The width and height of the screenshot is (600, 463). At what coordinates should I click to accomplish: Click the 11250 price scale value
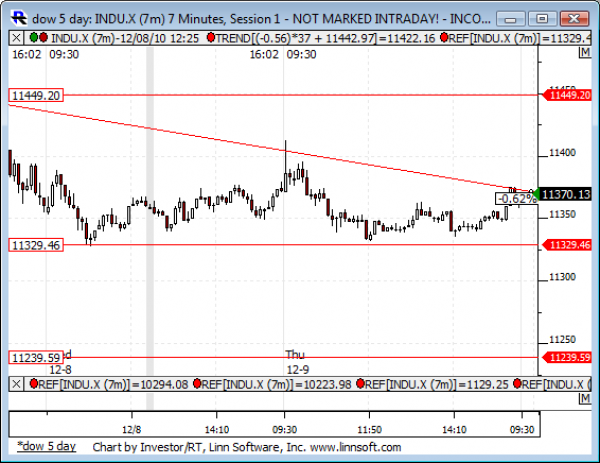[x=562, y=339]
